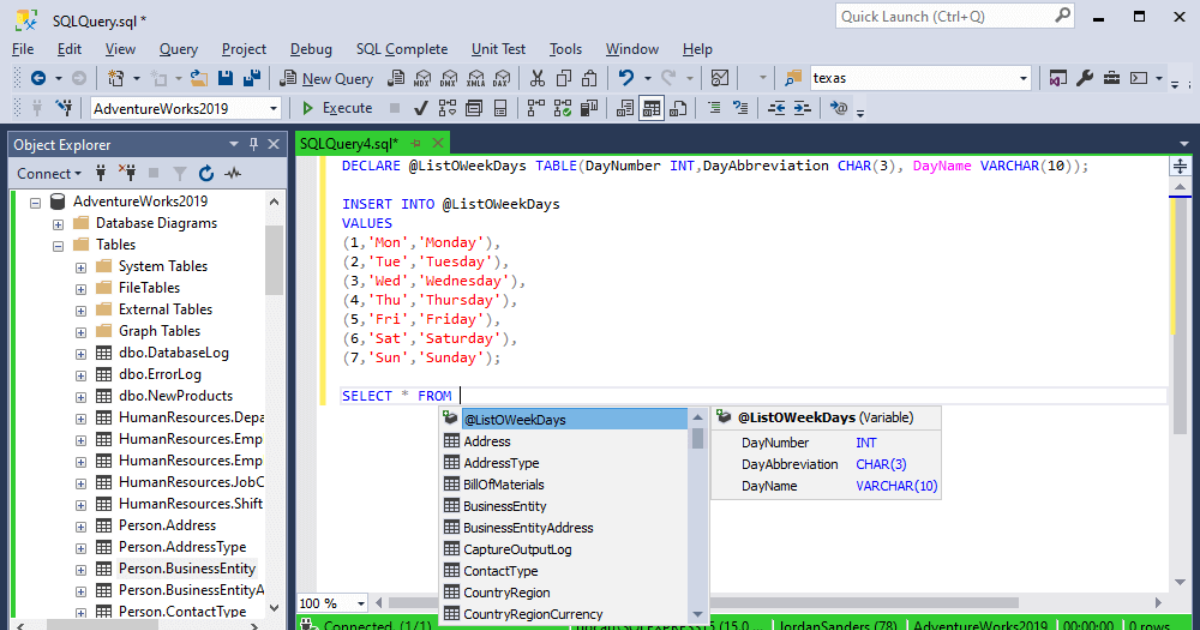Viewport: 1200px width, 630px height.
Task: Open the Connect dropdown in Object Explorer
Action: click(48, 173)
